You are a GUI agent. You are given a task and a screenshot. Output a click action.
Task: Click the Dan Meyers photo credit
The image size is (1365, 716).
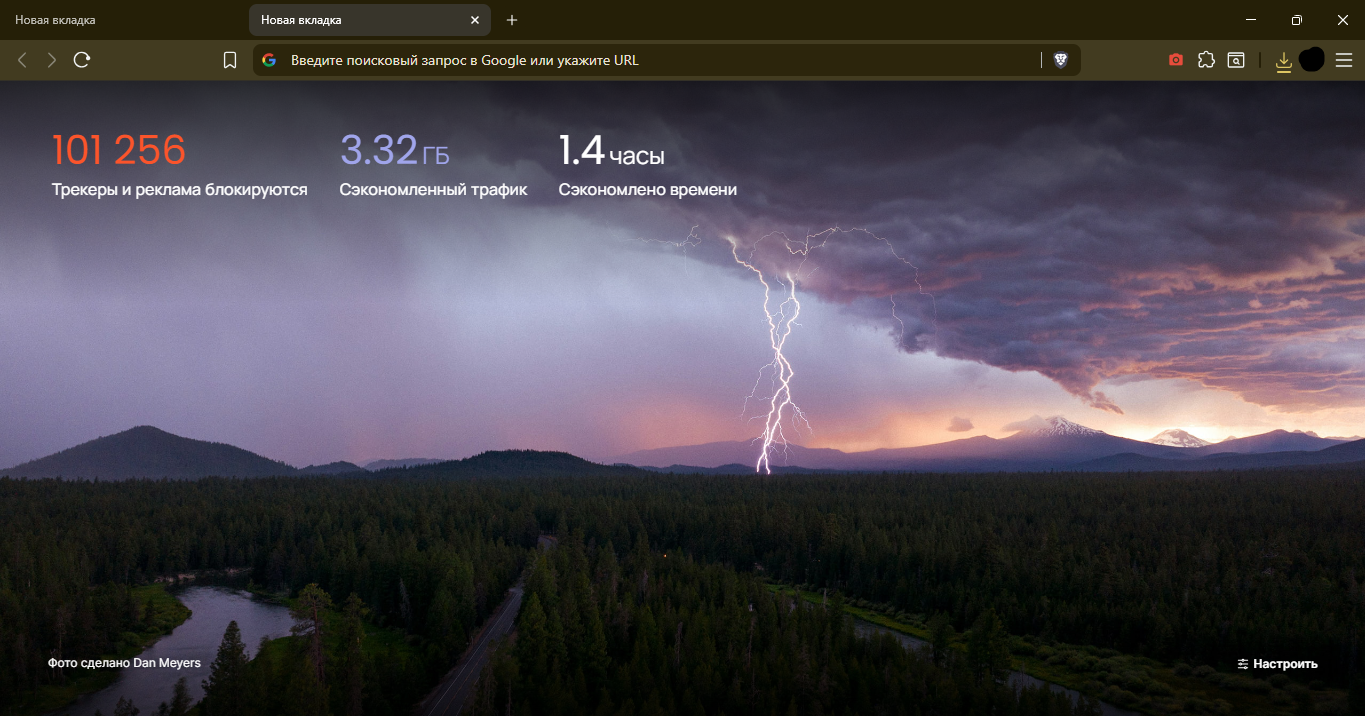(122, 662)
